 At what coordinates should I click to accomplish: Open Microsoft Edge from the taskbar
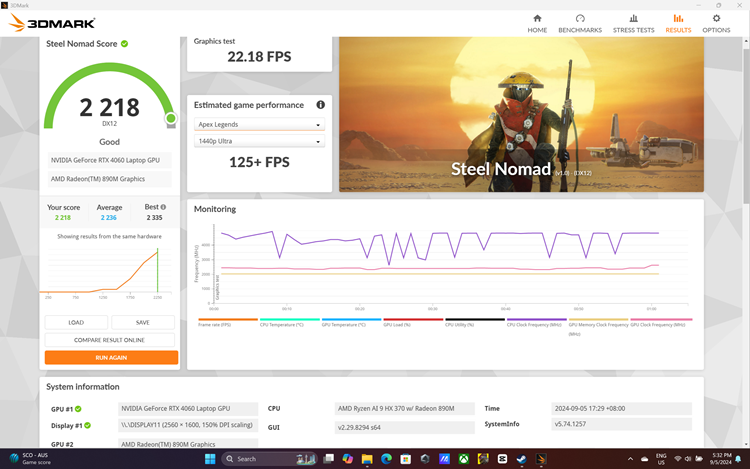(386, 459)
